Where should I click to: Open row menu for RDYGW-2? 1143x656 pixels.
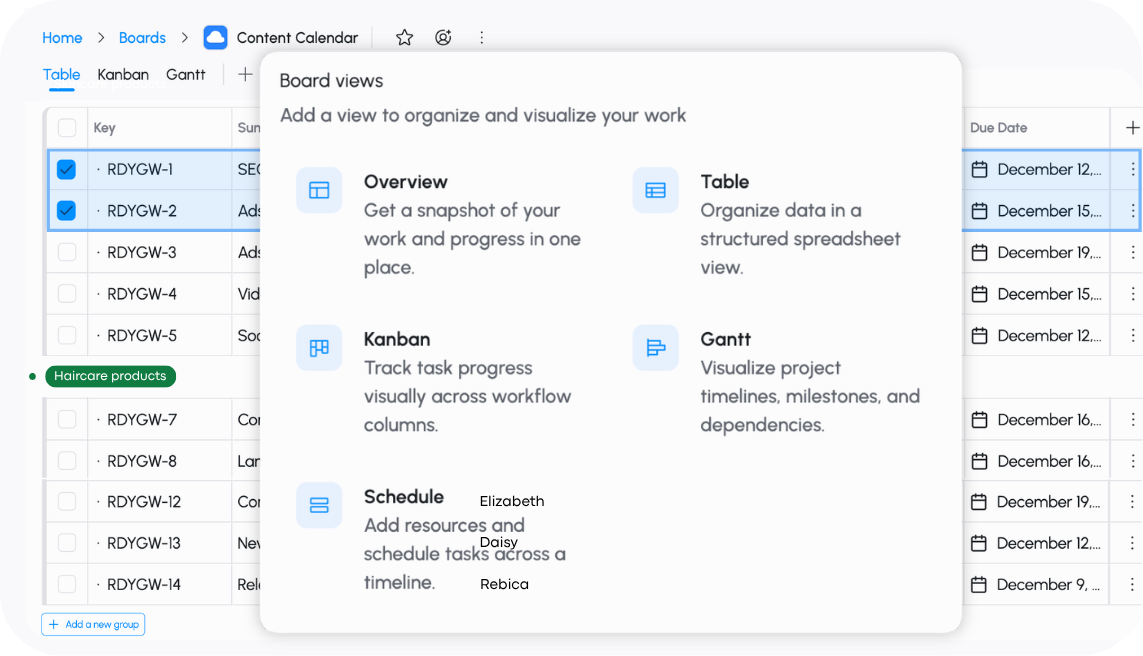coord(1132,211)
